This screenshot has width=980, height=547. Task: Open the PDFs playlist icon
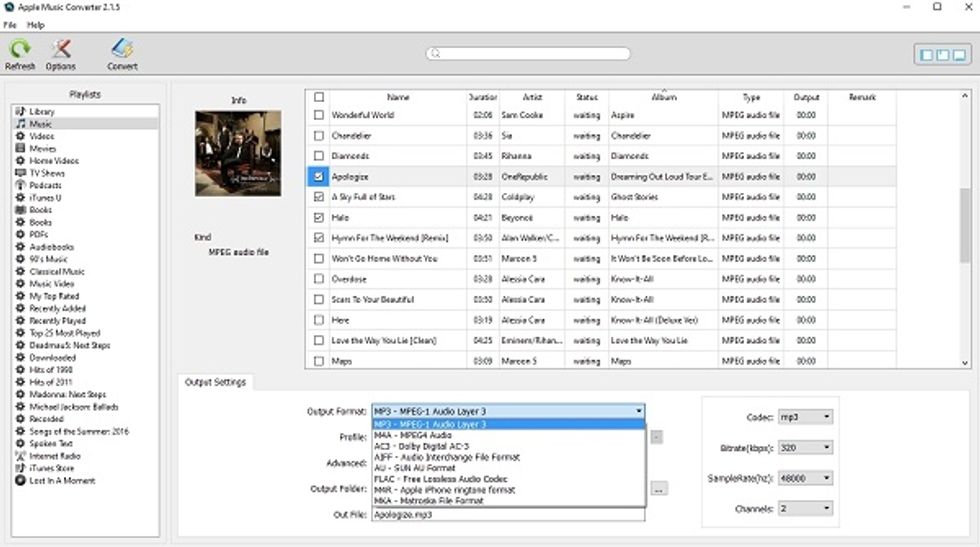click(x=21, y=234)
